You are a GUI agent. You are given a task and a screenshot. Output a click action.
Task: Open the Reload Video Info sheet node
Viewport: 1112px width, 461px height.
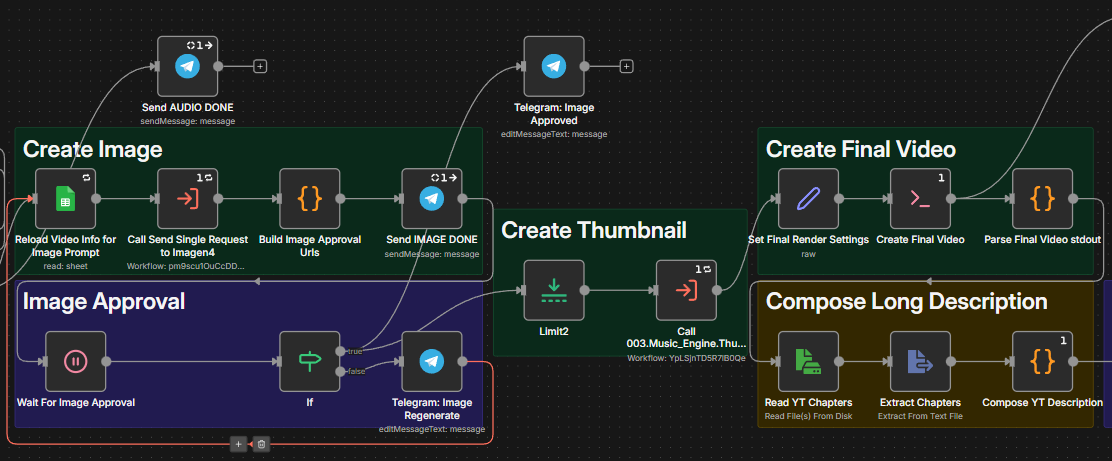65,198
